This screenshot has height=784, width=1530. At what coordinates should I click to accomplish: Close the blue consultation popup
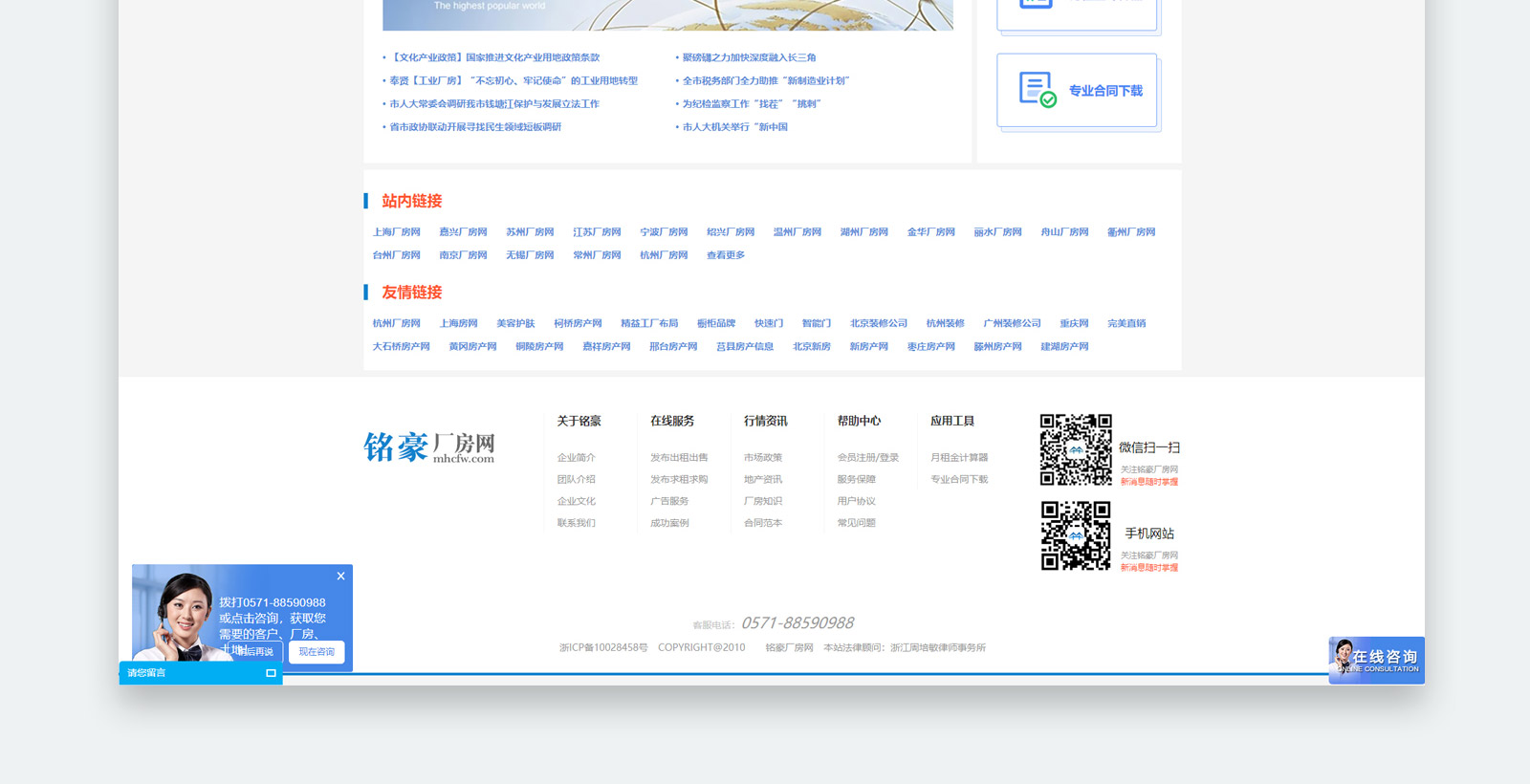click(x=340, y=576)
